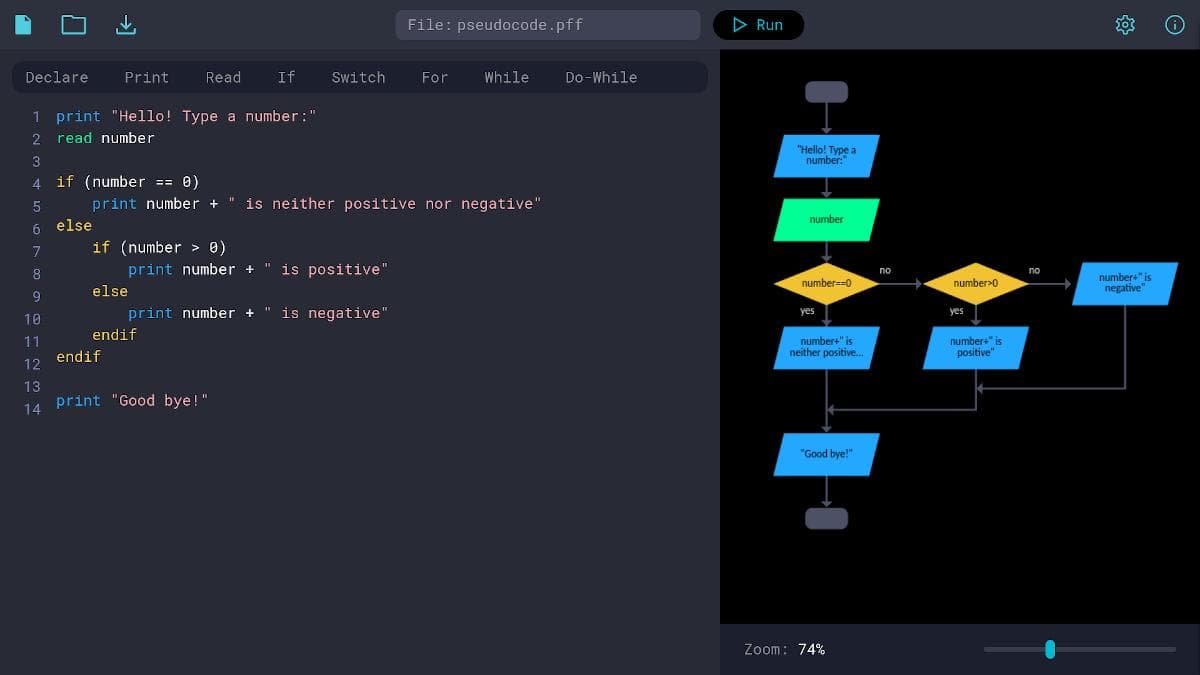Click the file name field pseudocode.pff

[x=547, y=25]
